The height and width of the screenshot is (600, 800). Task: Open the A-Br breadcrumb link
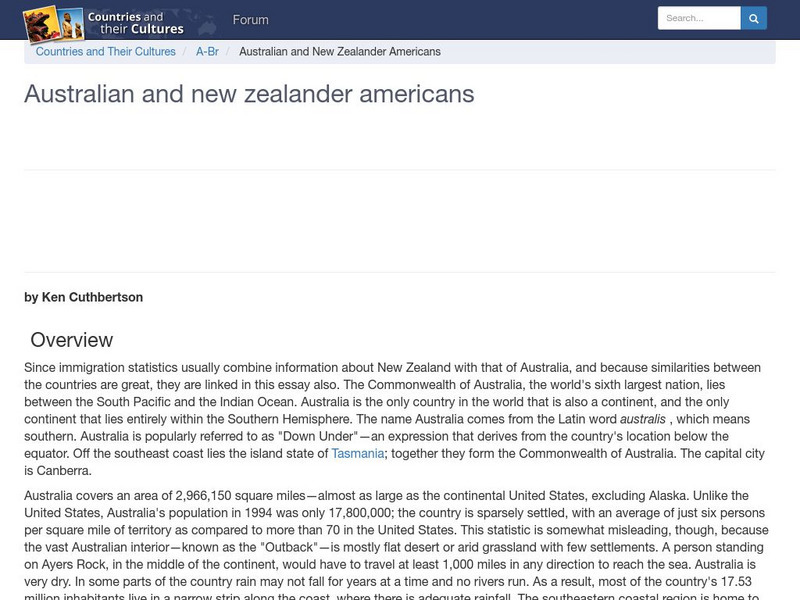tap(207, 52)
